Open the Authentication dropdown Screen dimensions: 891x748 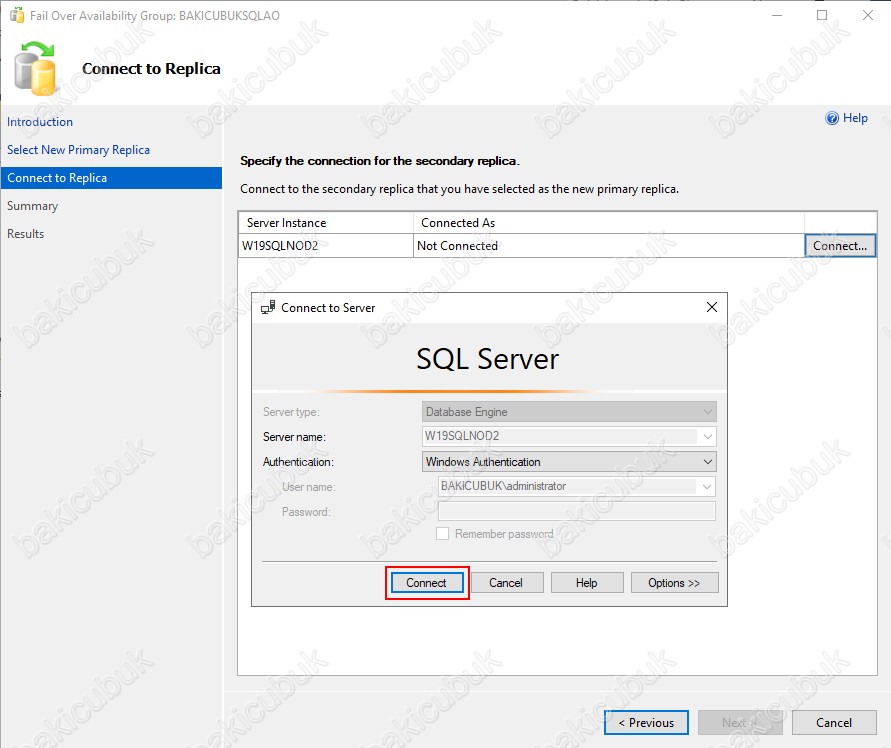569,462
